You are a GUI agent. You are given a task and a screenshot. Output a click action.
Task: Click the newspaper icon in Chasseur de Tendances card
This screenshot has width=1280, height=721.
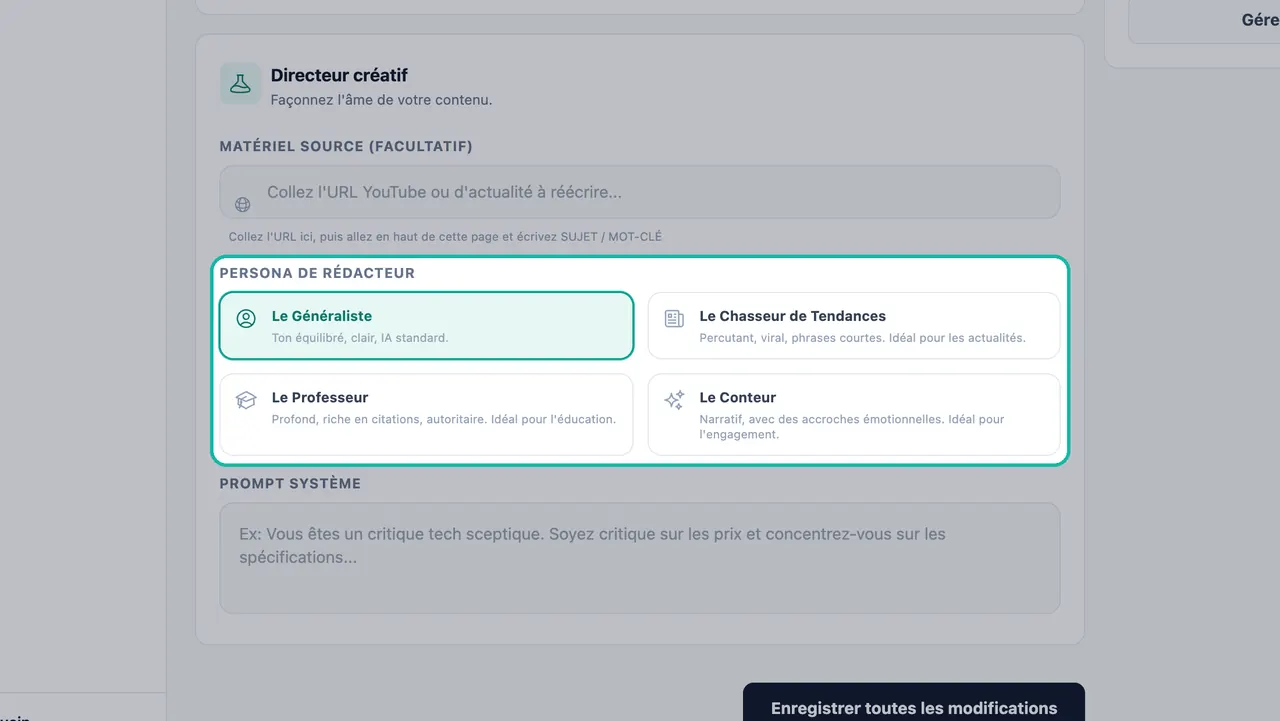(x=674, y=319)
